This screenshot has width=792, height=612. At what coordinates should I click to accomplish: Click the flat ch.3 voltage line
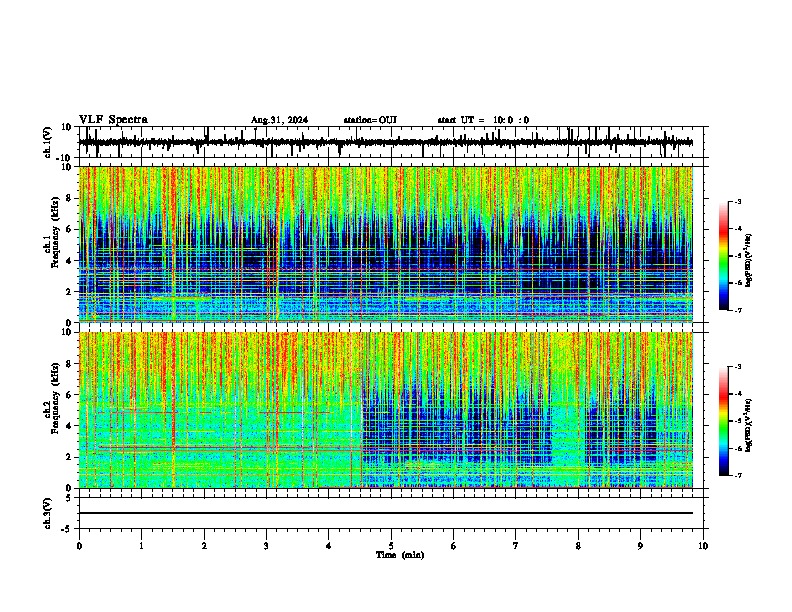pyautogui.click(x=385, y=513)
